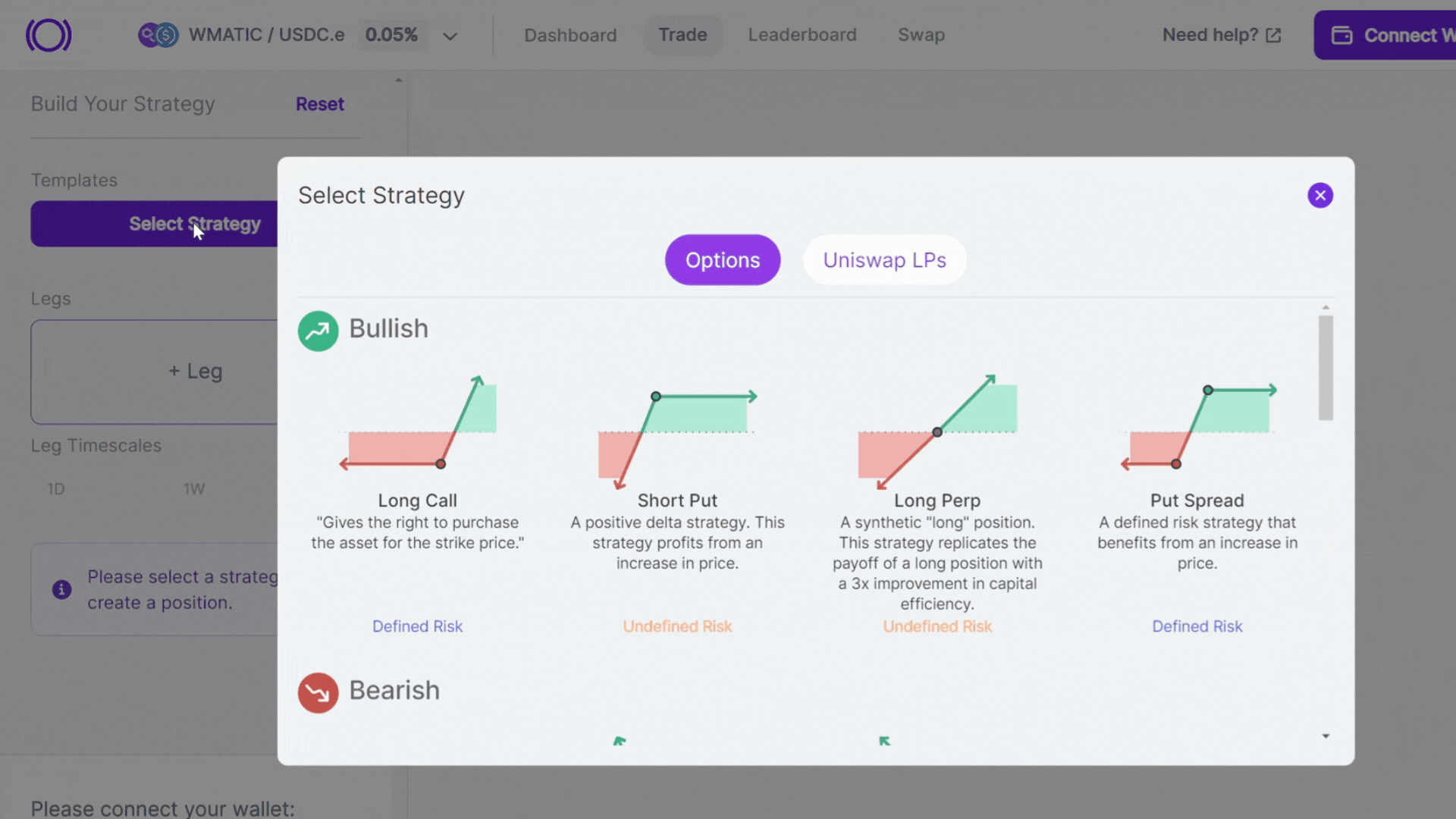Open the Dashboard tab
The image size is (1456, 819).
pos(570,35)
